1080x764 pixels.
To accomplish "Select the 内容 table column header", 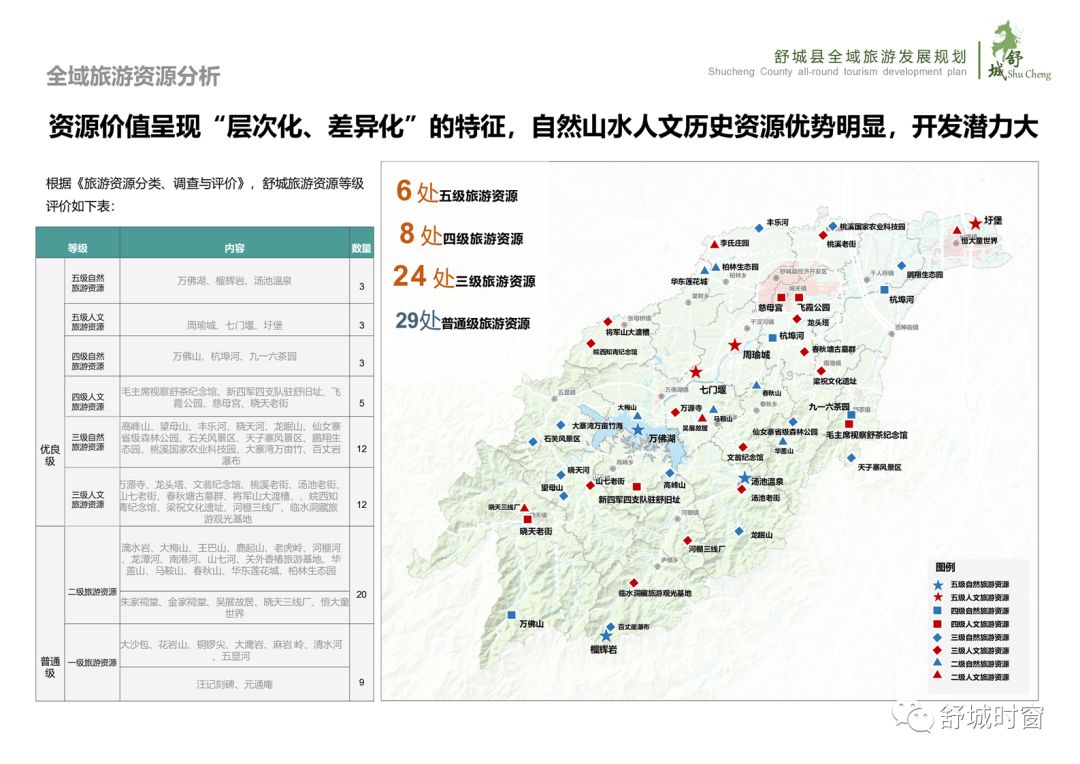I will (234, 247).
